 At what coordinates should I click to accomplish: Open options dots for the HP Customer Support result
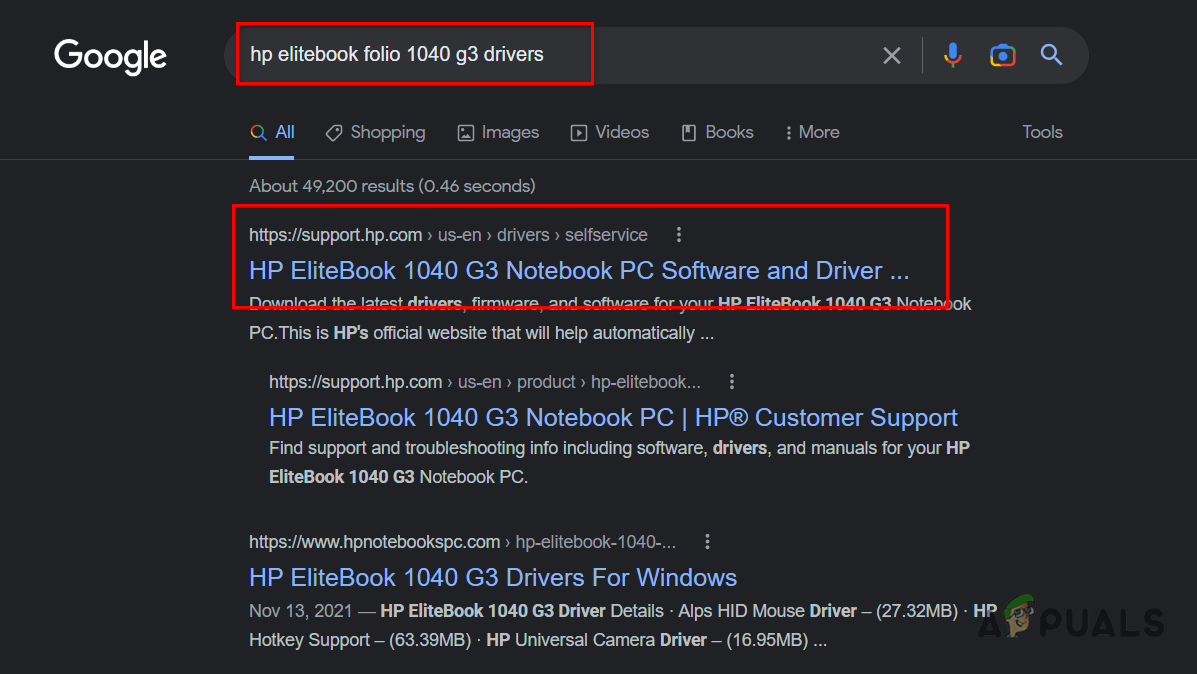click(732, 382)
